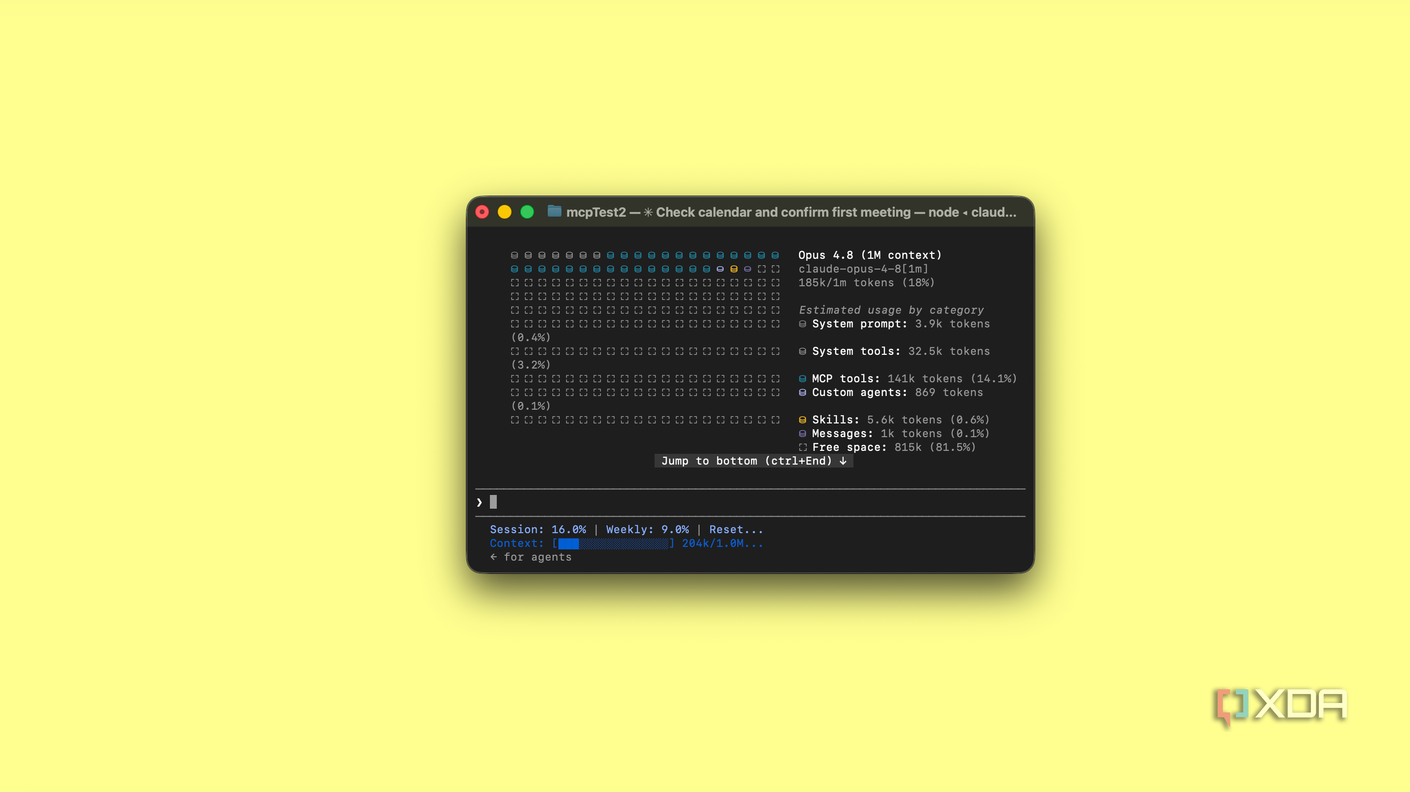
Task: Close the terminal window with red button
Action: [x=482, y=212]
